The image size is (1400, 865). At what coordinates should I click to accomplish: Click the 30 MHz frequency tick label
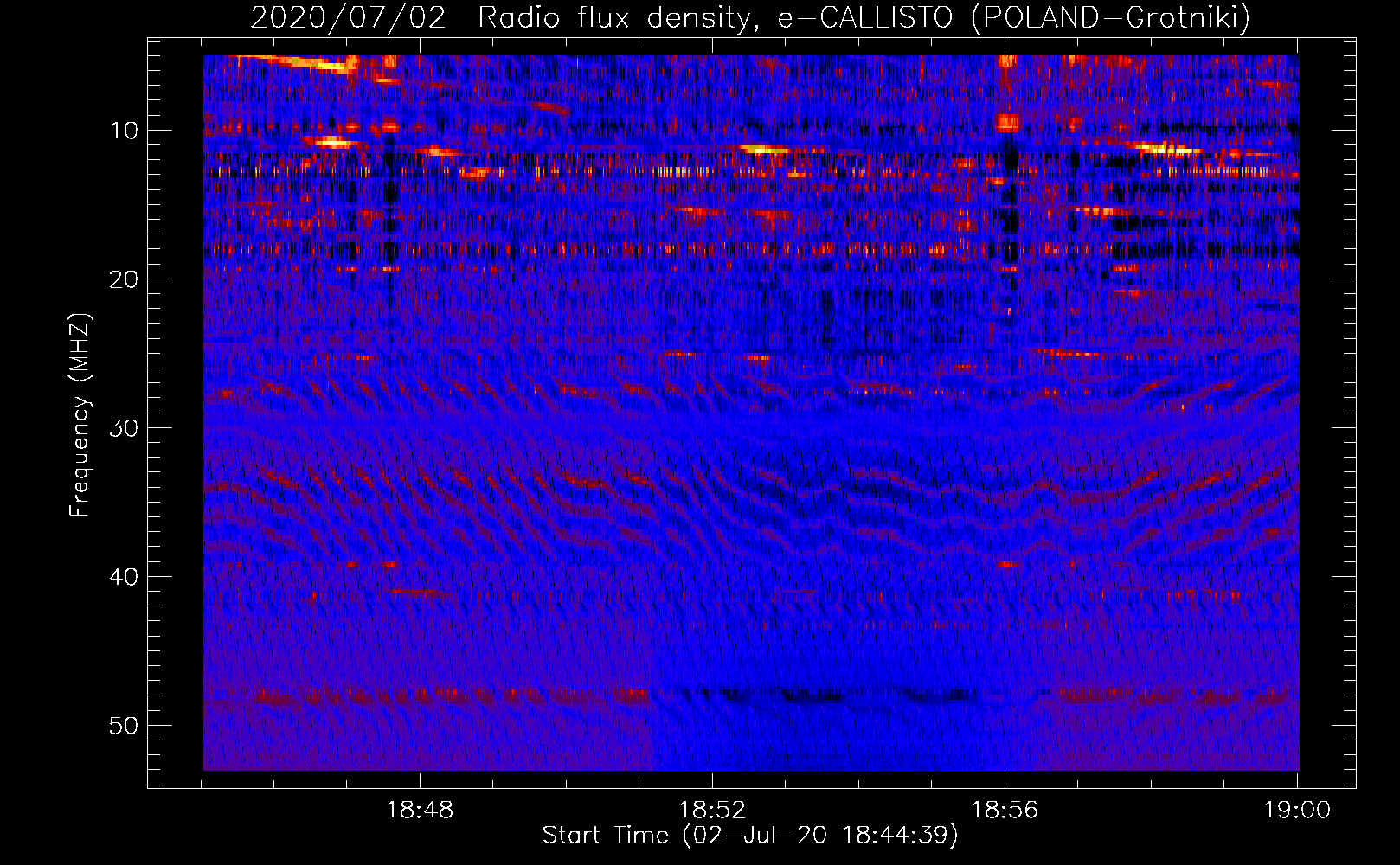[x=125, y=428]
